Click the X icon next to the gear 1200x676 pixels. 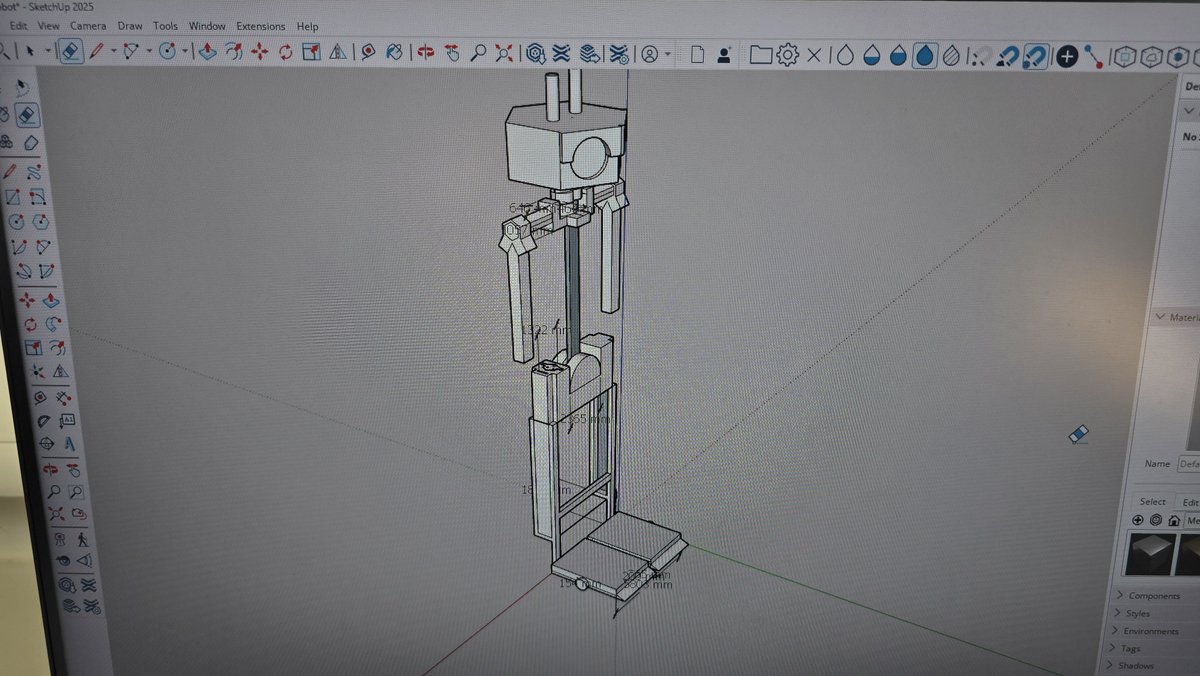814,55
